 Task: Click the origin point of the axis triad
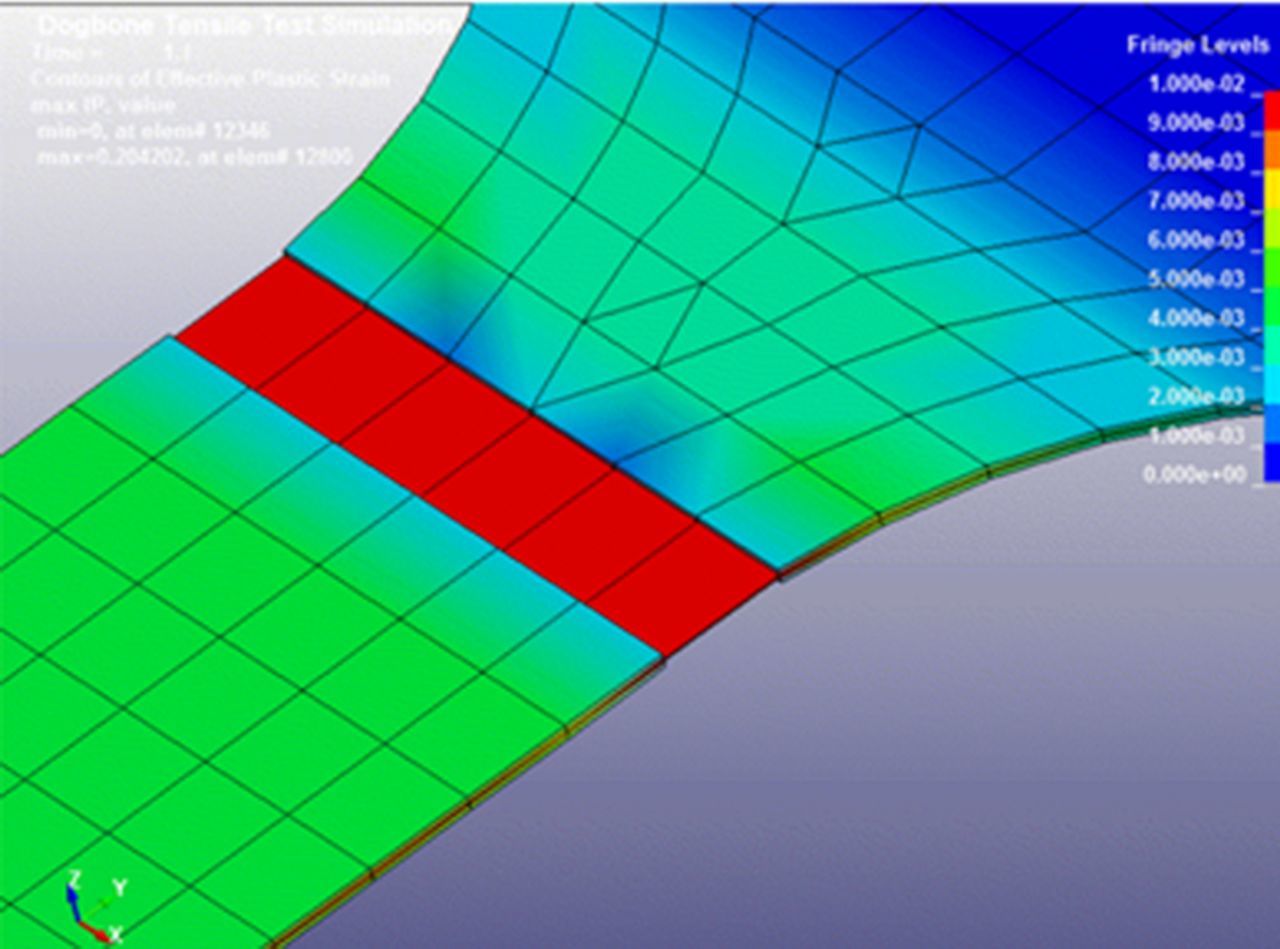[80, 920]
